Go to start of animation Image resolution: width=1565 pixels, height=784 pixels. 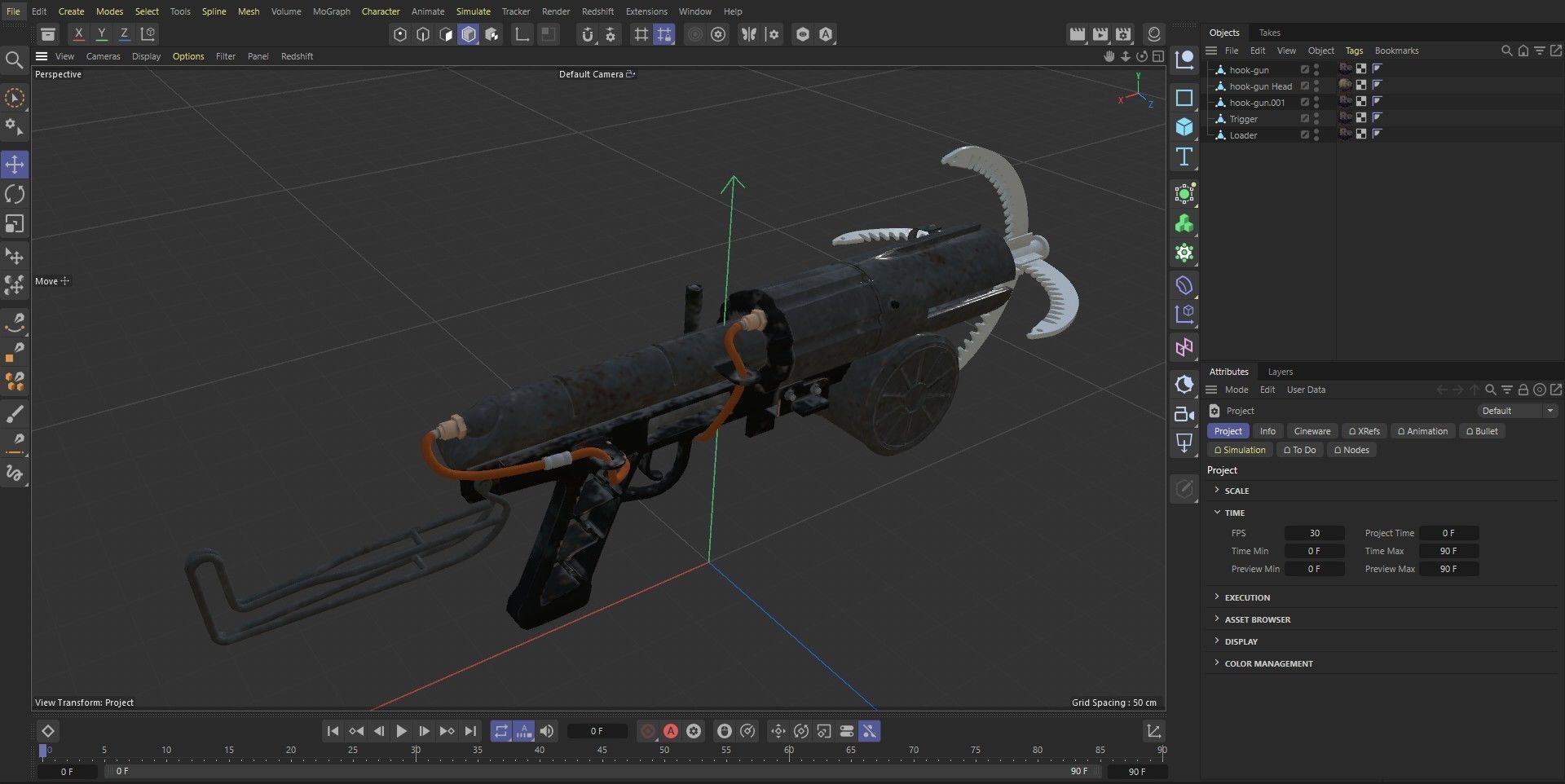[333, 731]
